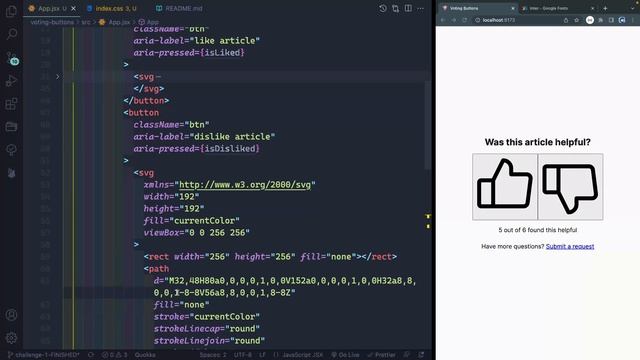This screenshot has width=640, height=360.
Task: Change end of line sequence LF
Action: pyautogui.click(x=262, y=355)
